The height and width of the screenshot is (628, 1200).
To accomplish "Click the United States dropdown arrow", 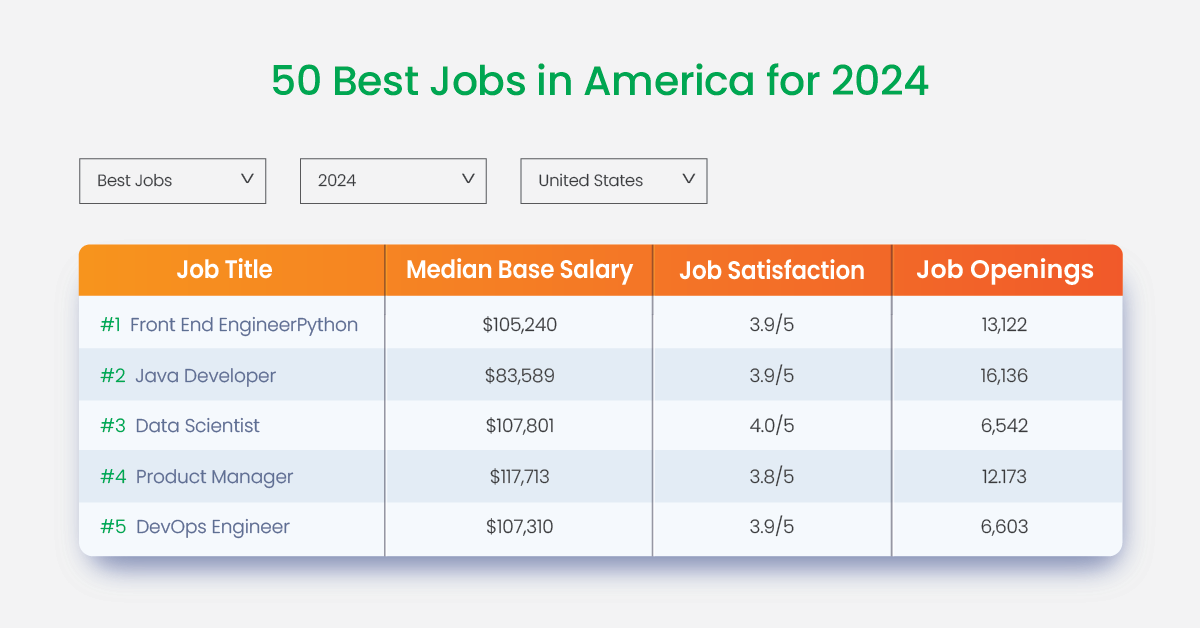I will [687, 180].
